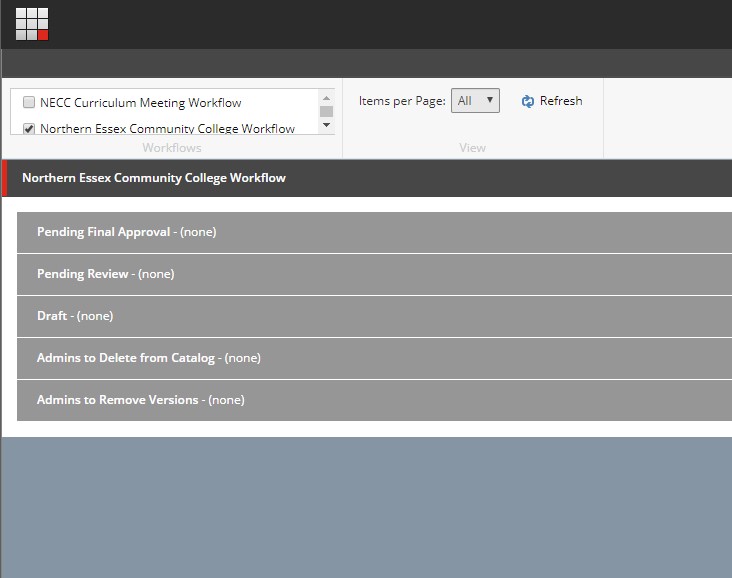Uncheck Northern Essex Community College Workflow checkbox

(29, 128)
